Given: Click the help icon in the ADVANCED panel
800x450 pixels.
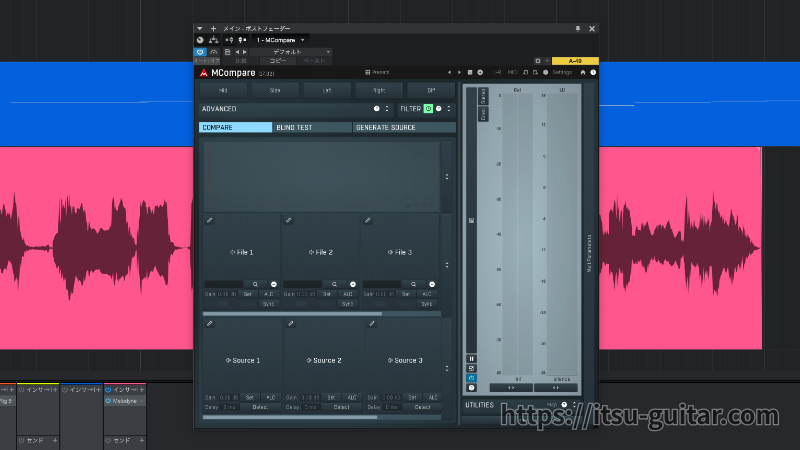Looking at the screenshot, I should tap(377, 109).
